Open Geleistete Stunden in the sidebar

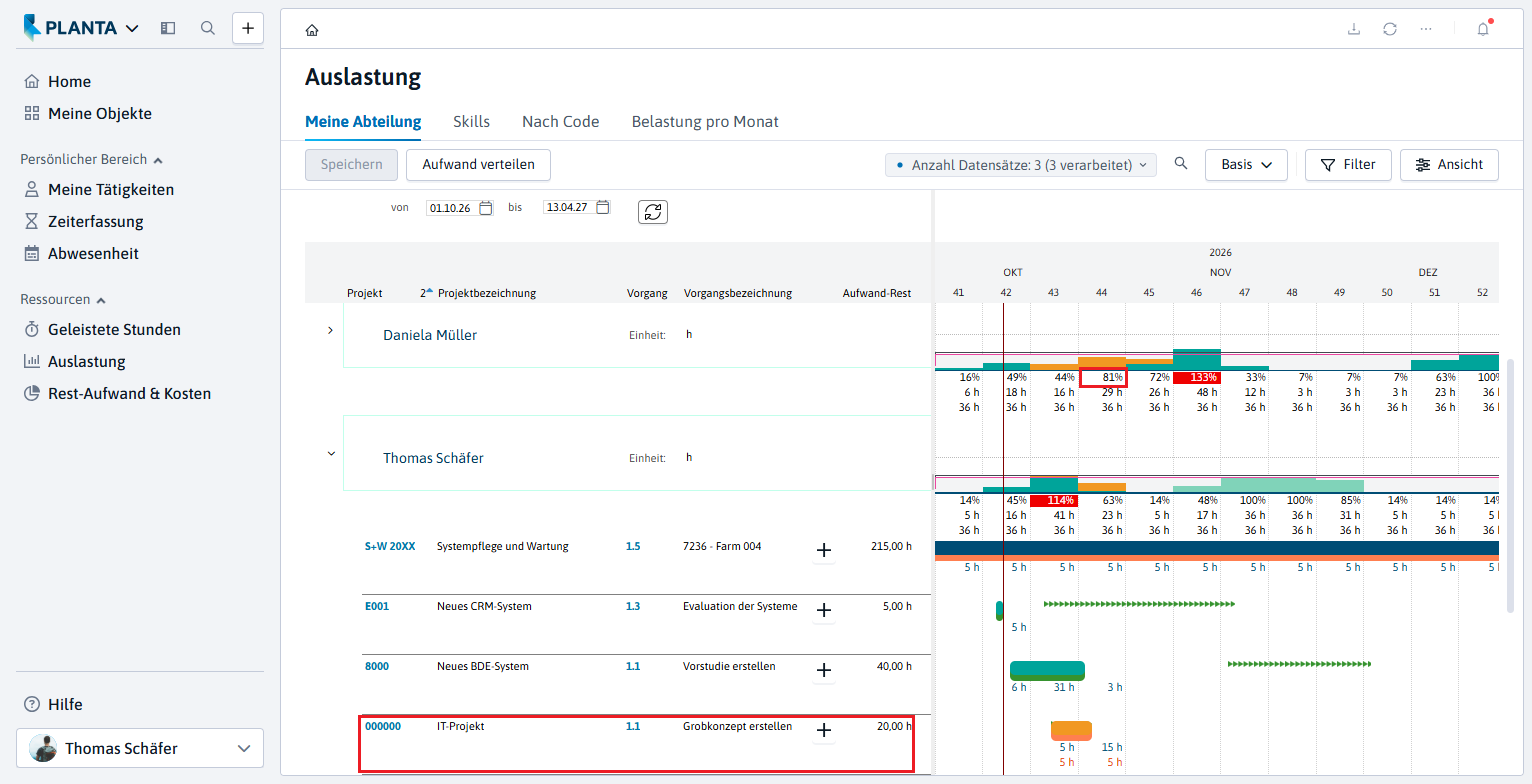(114, 330)
